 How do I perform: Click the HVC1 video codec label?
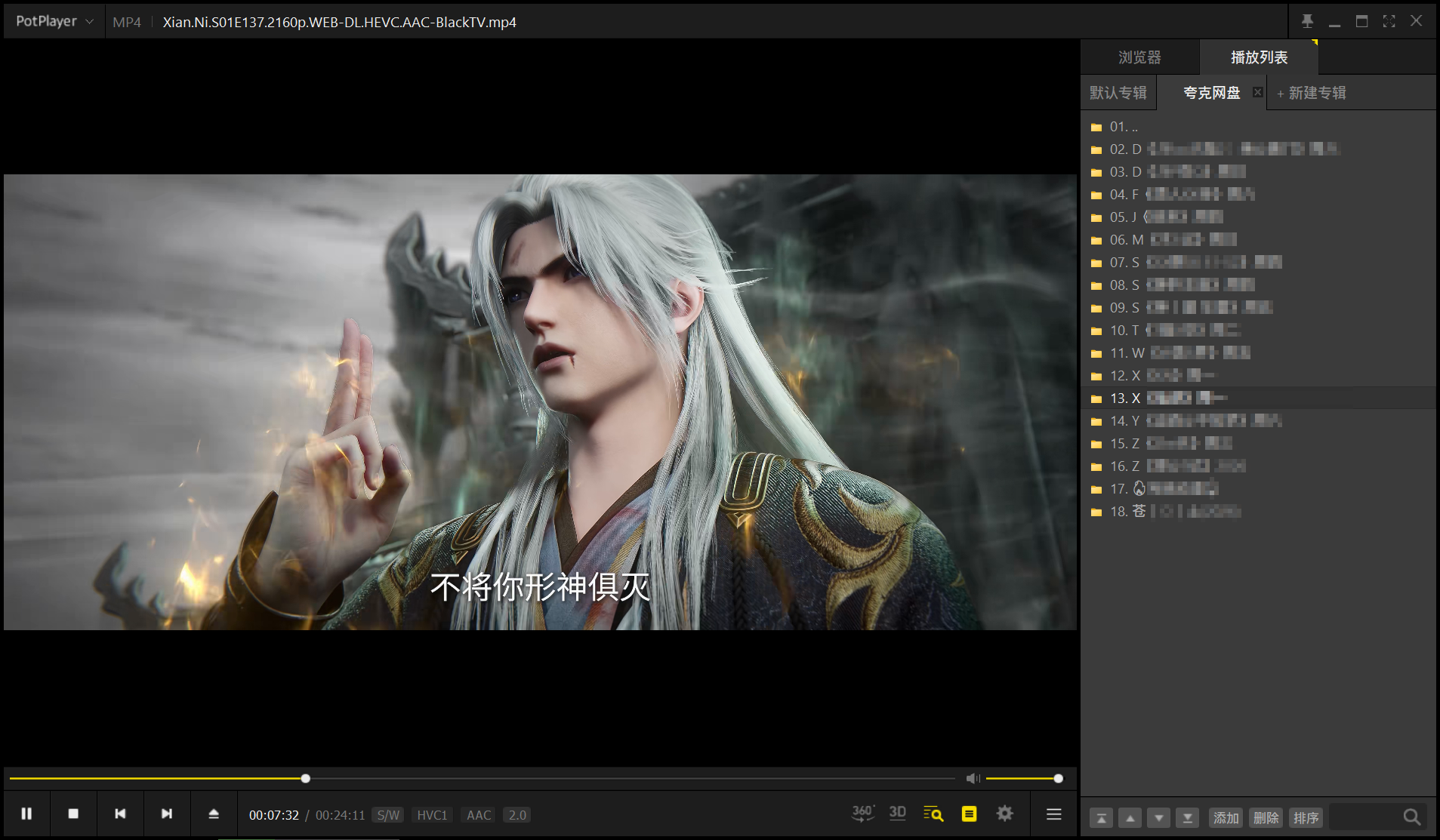[x=432, y=815]
